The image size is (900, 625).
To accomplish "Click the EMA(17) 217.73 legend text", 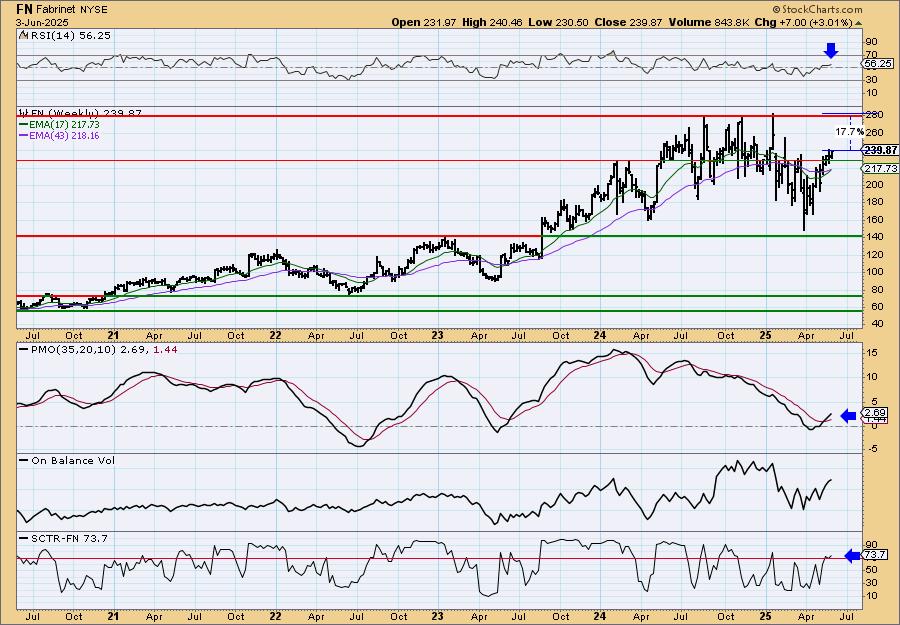I will click(x=64, y=125).
